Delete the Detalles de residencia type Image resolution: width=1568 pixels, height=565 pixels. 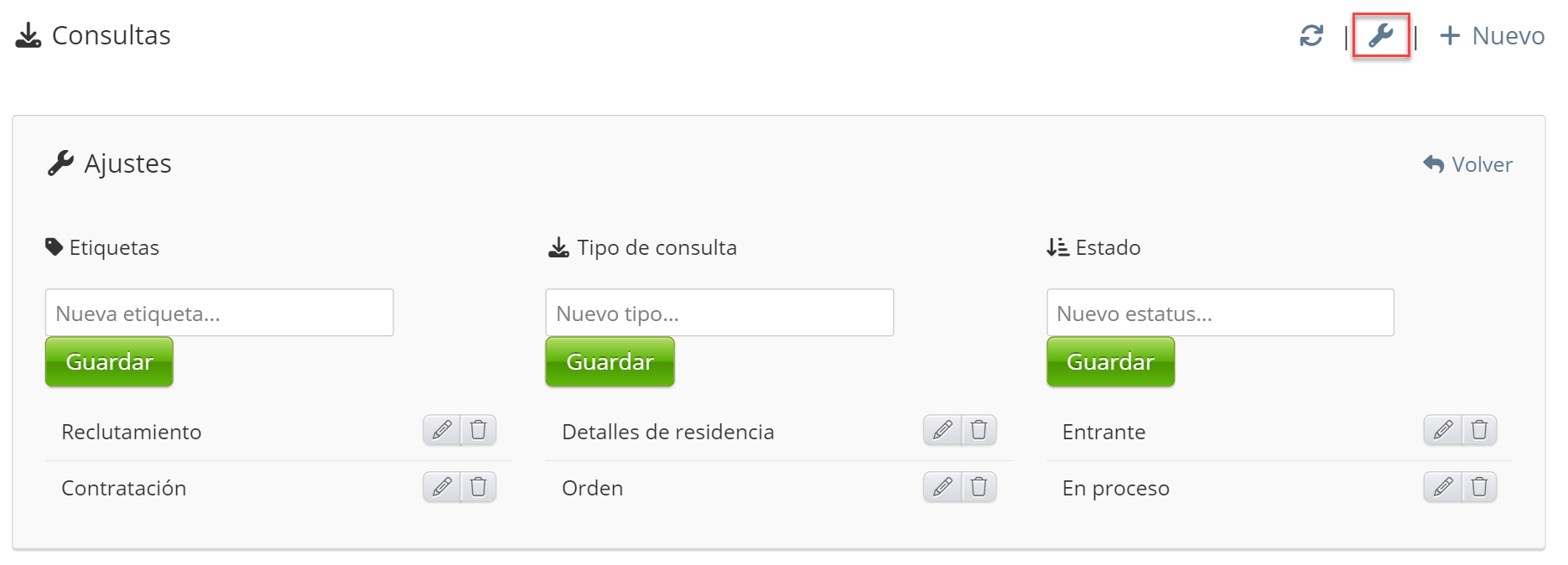point(979,430)
